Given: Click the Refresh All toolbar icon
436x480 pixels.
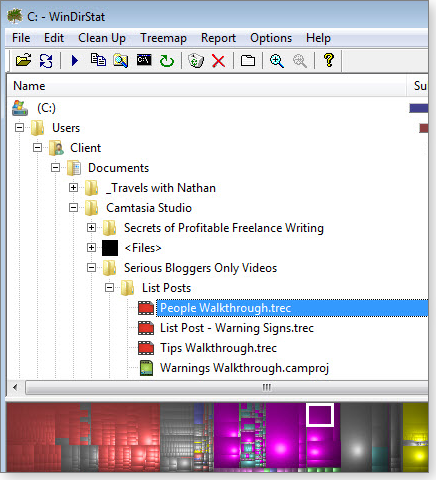Looking at the screenshot, I should [46, 61].
